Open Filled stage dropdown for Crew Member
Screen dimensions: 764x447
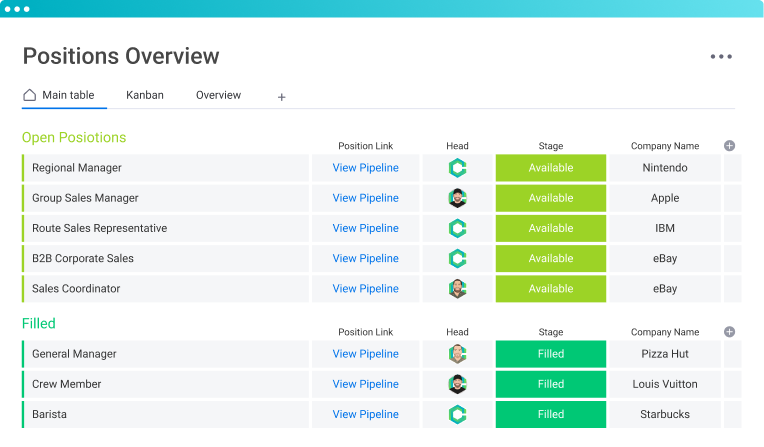(550, 384)
